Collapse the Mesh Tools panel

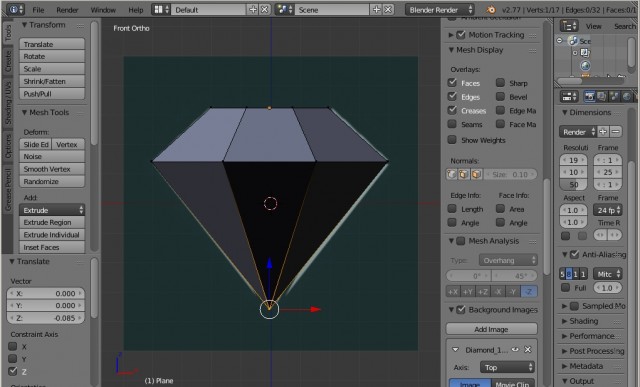pyautogui.click(x=24, y=112)
